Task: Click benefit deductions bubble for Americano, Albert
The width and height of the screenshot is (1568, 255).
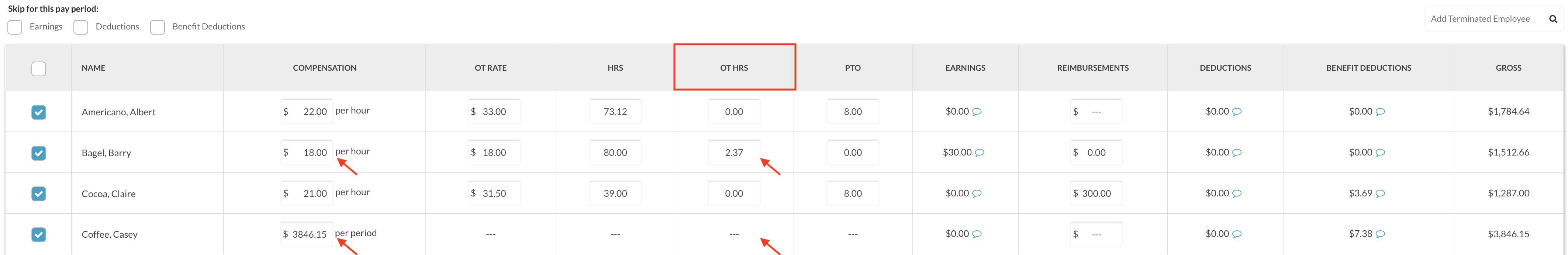Action: [x=1381, y=112]
